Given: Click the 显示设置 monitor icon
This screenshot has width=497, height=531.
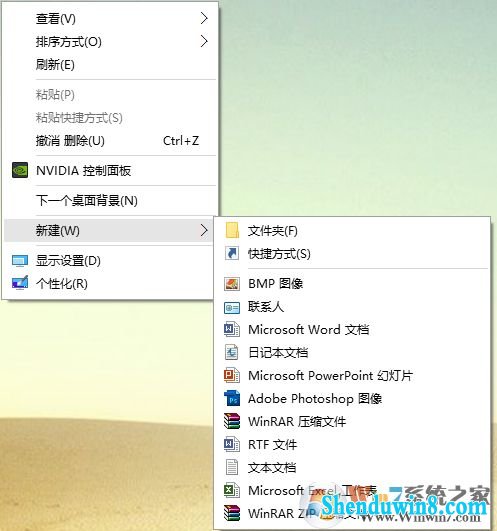Looking at the screenshot, I should click(20, 261).
